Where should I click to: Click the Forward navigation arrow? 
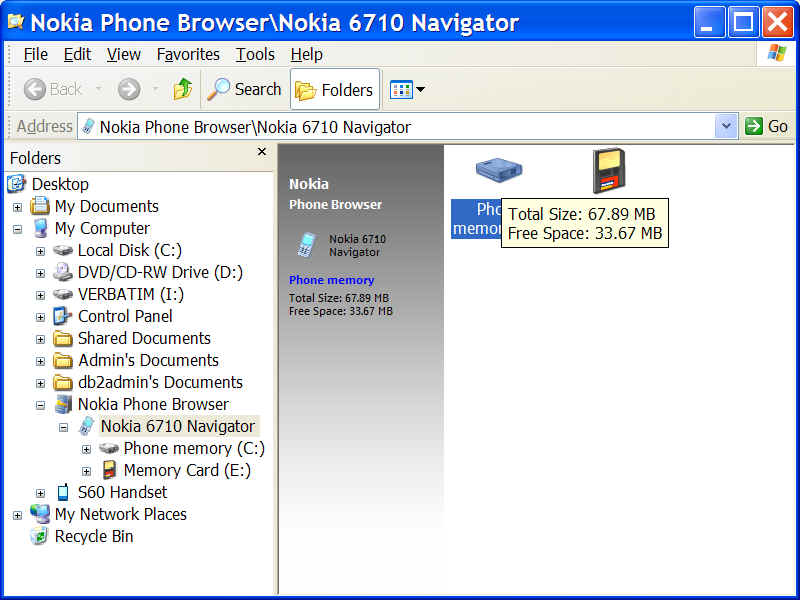click(128, 90)
